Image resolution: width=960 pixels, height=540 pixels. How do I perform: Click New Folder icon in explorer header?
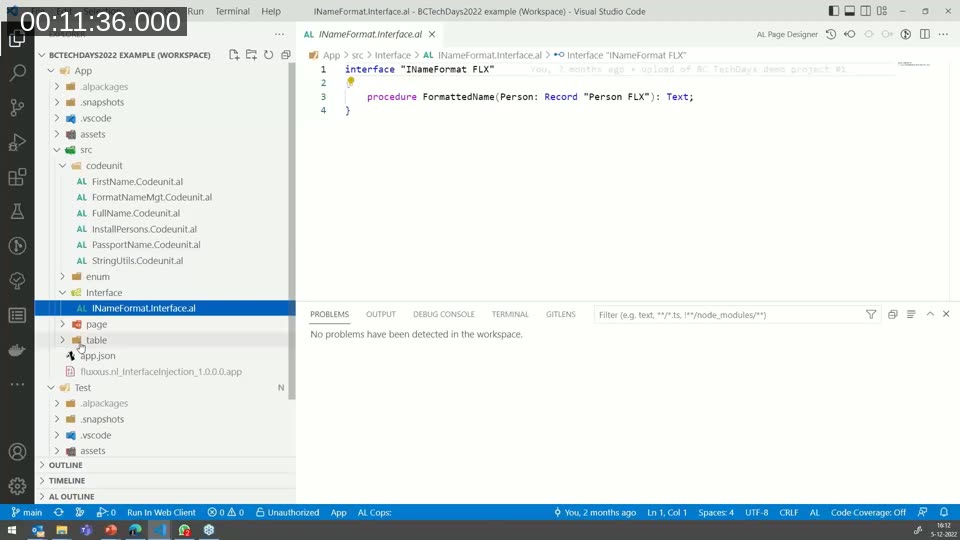[251, 54]
